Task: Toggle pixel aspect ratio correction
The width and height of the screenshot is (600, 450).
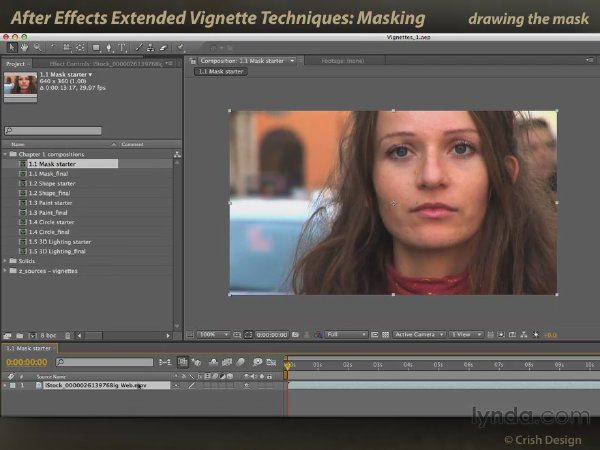Action: 490,335
